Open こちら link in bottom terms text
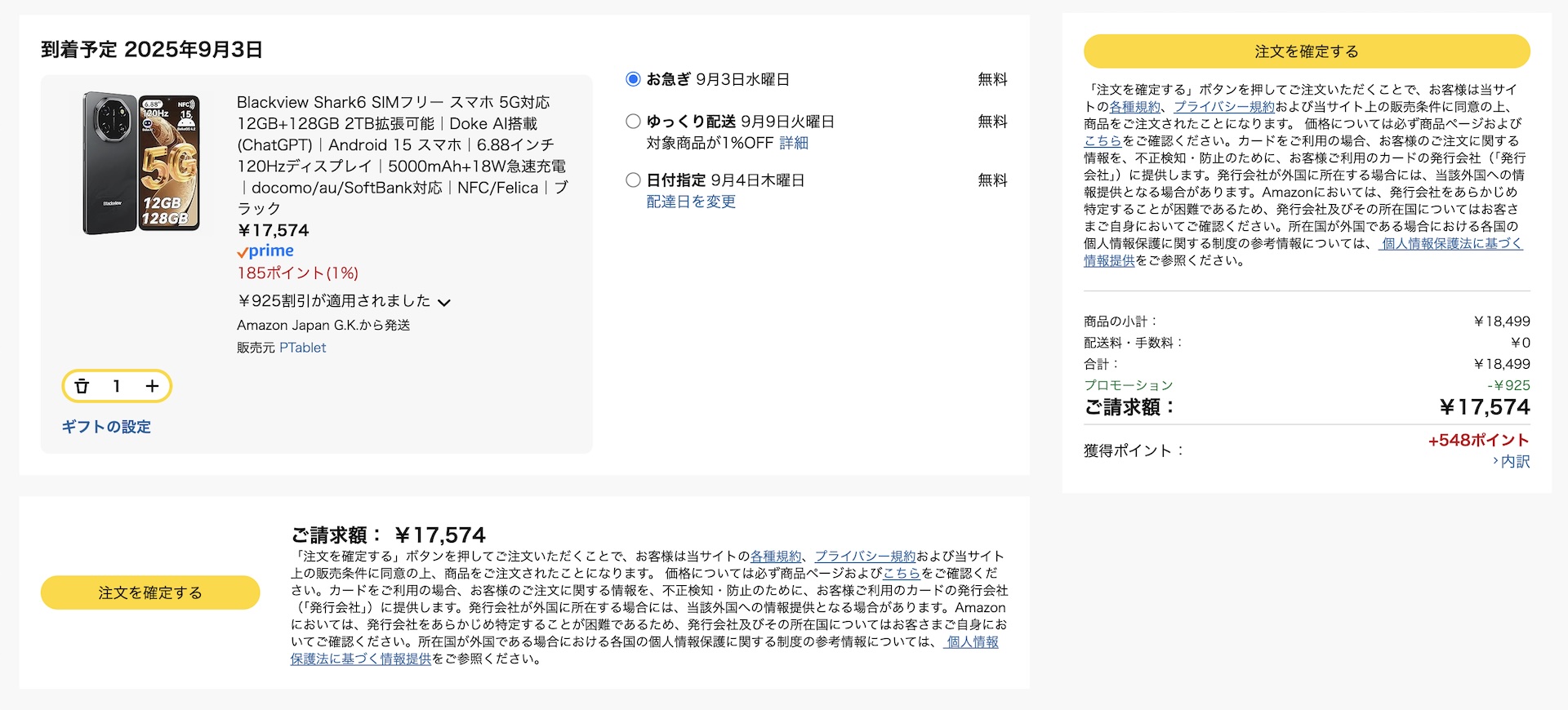Screen dimensions: 1568x710 (x=902, y=573)
